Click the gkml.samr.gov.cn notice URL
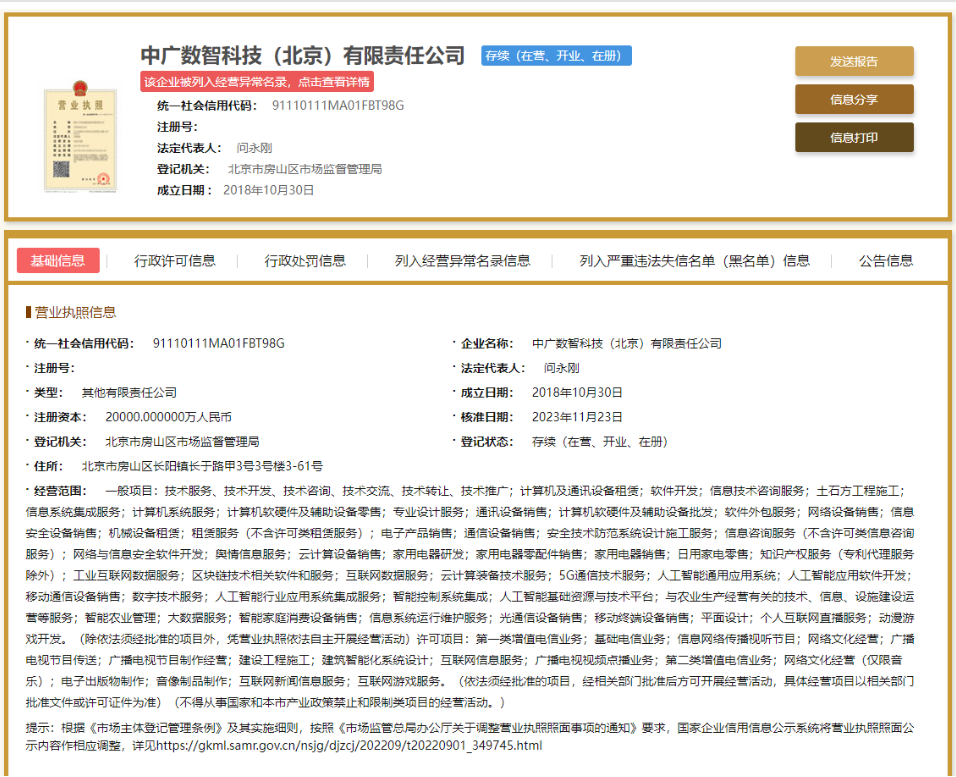956x777 pixels. pos(349,745)
